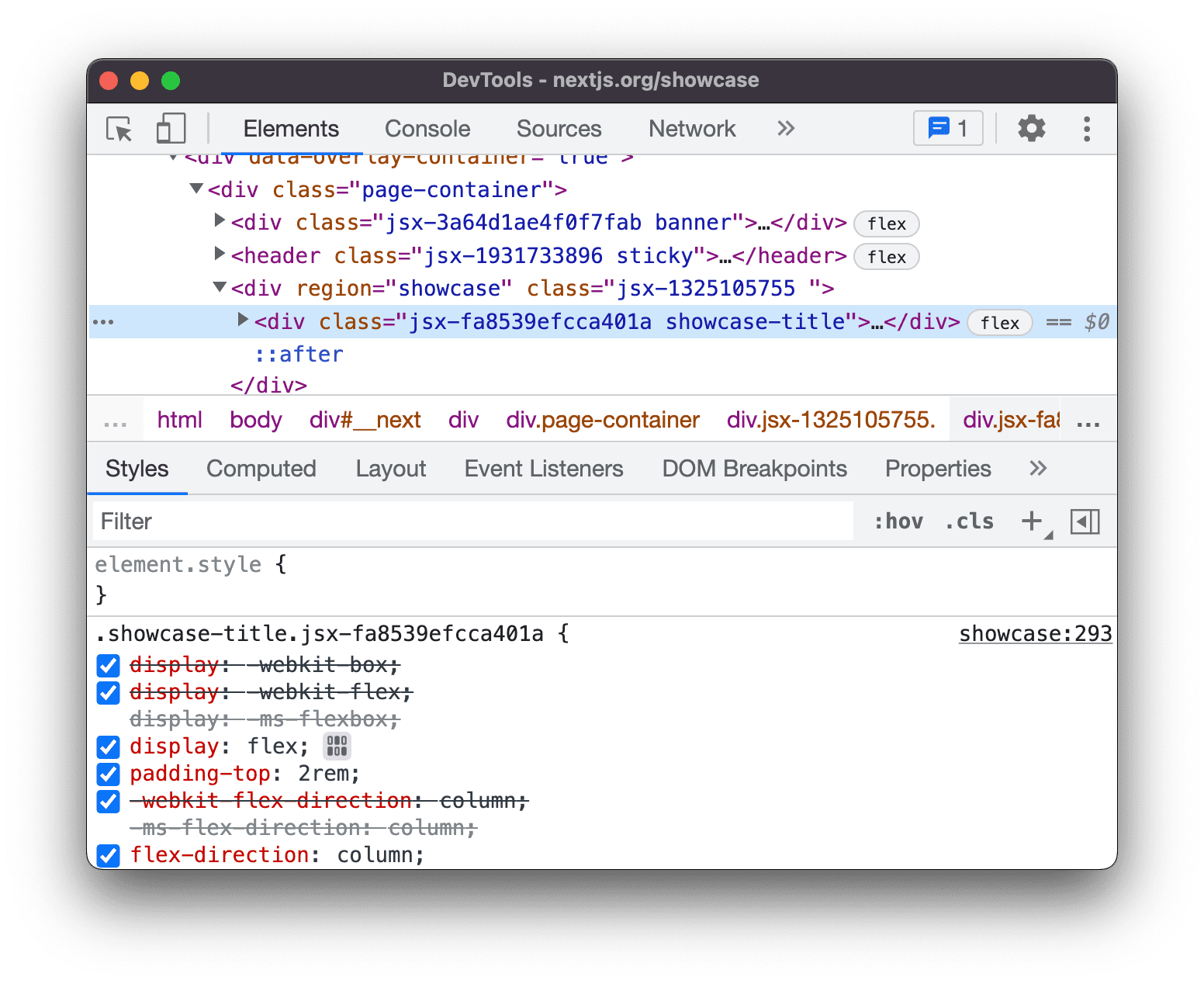Disable the flex-direction: column declaration
Image resolution: width=1204 pixels, height=984 pixels.
coord(108,855)
